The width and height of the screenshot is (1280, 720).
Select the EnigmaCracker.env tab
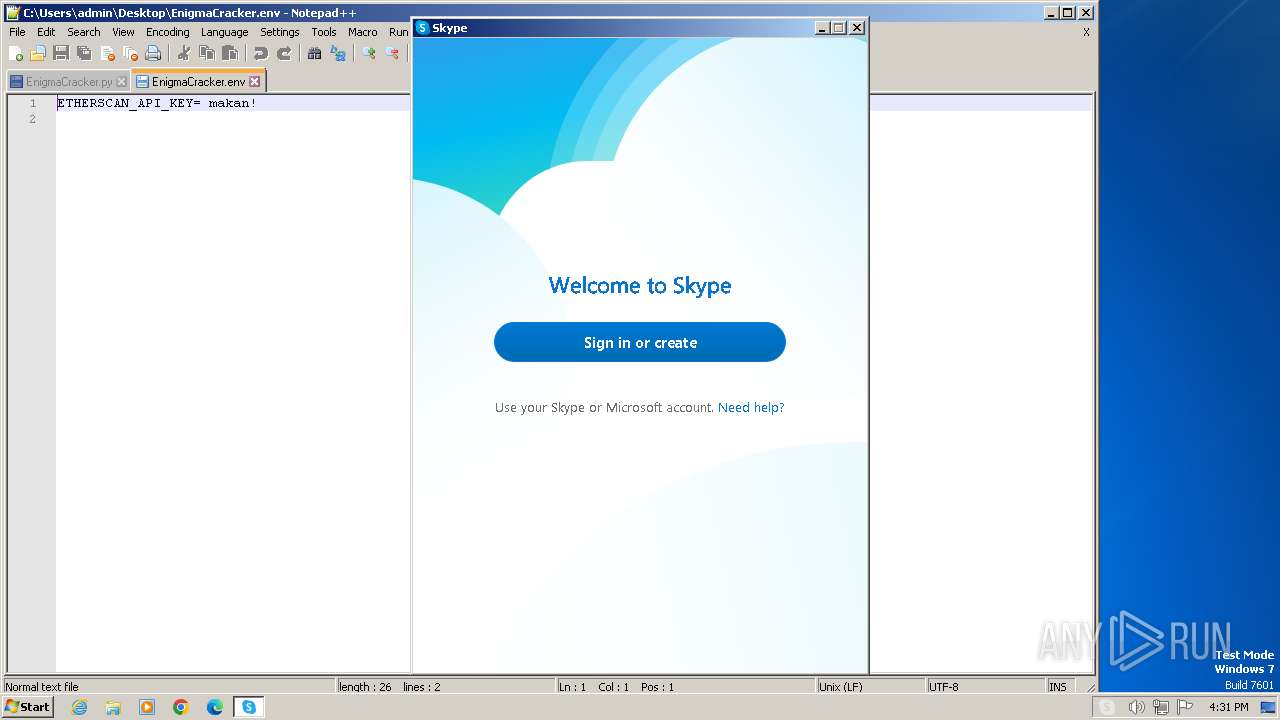coord(198,82)
